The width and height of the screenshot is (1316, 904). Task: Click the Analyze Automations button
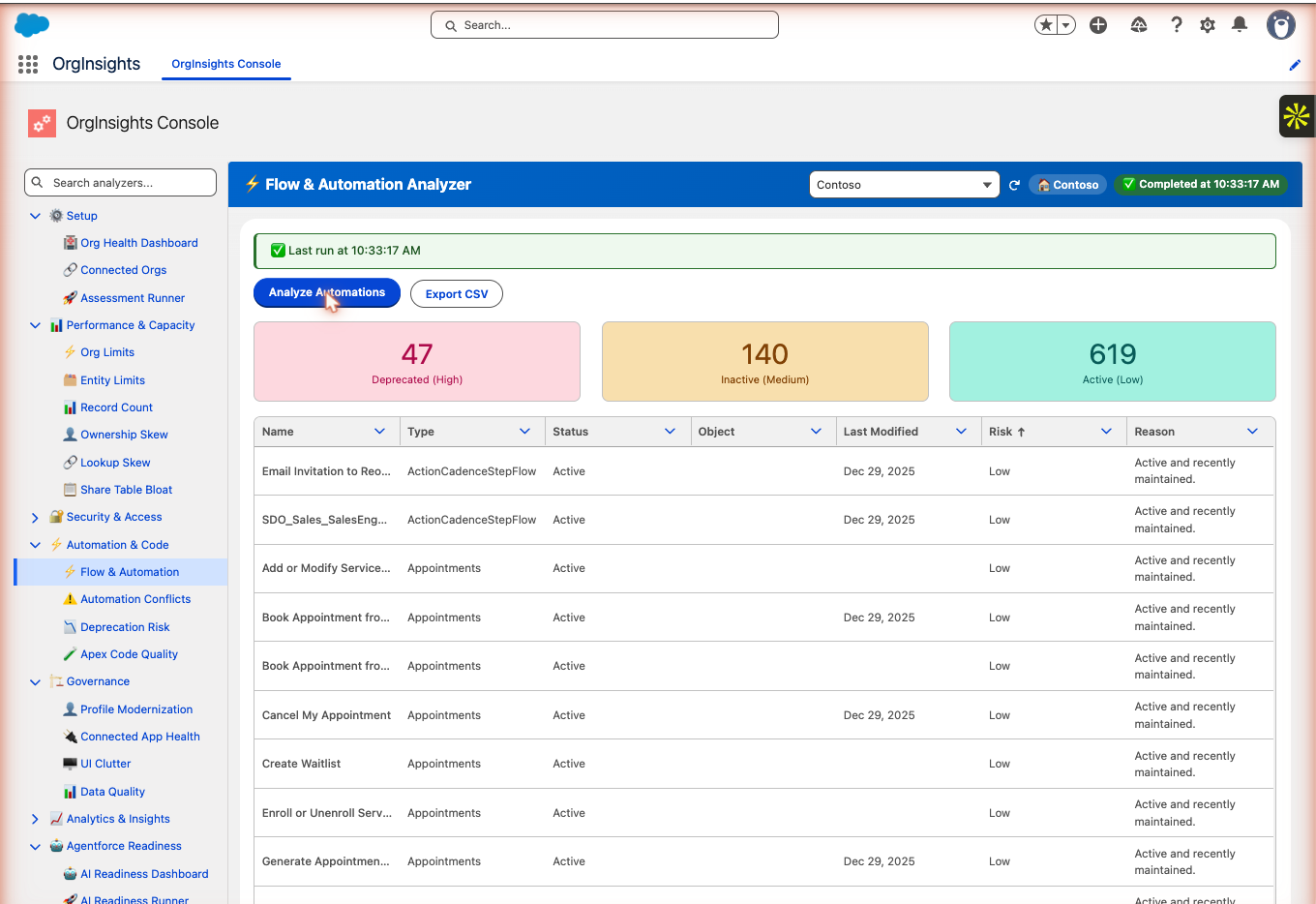[327, 292]
